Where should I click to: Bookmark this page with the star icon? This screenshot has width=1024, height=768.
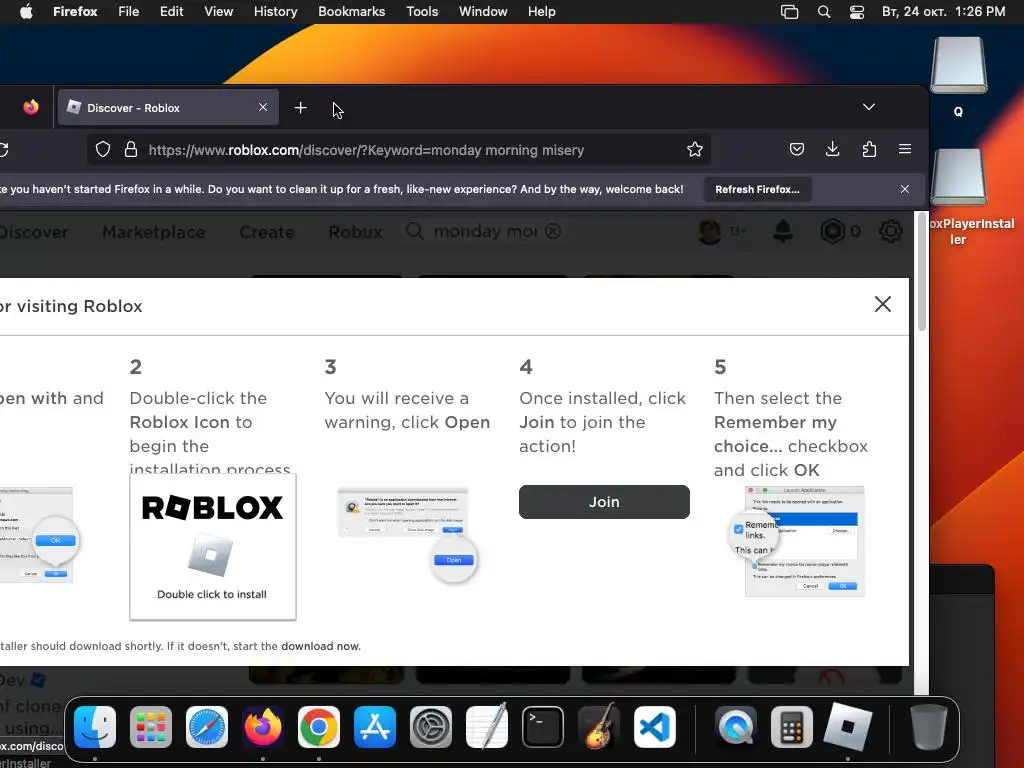tap(695, 150)
